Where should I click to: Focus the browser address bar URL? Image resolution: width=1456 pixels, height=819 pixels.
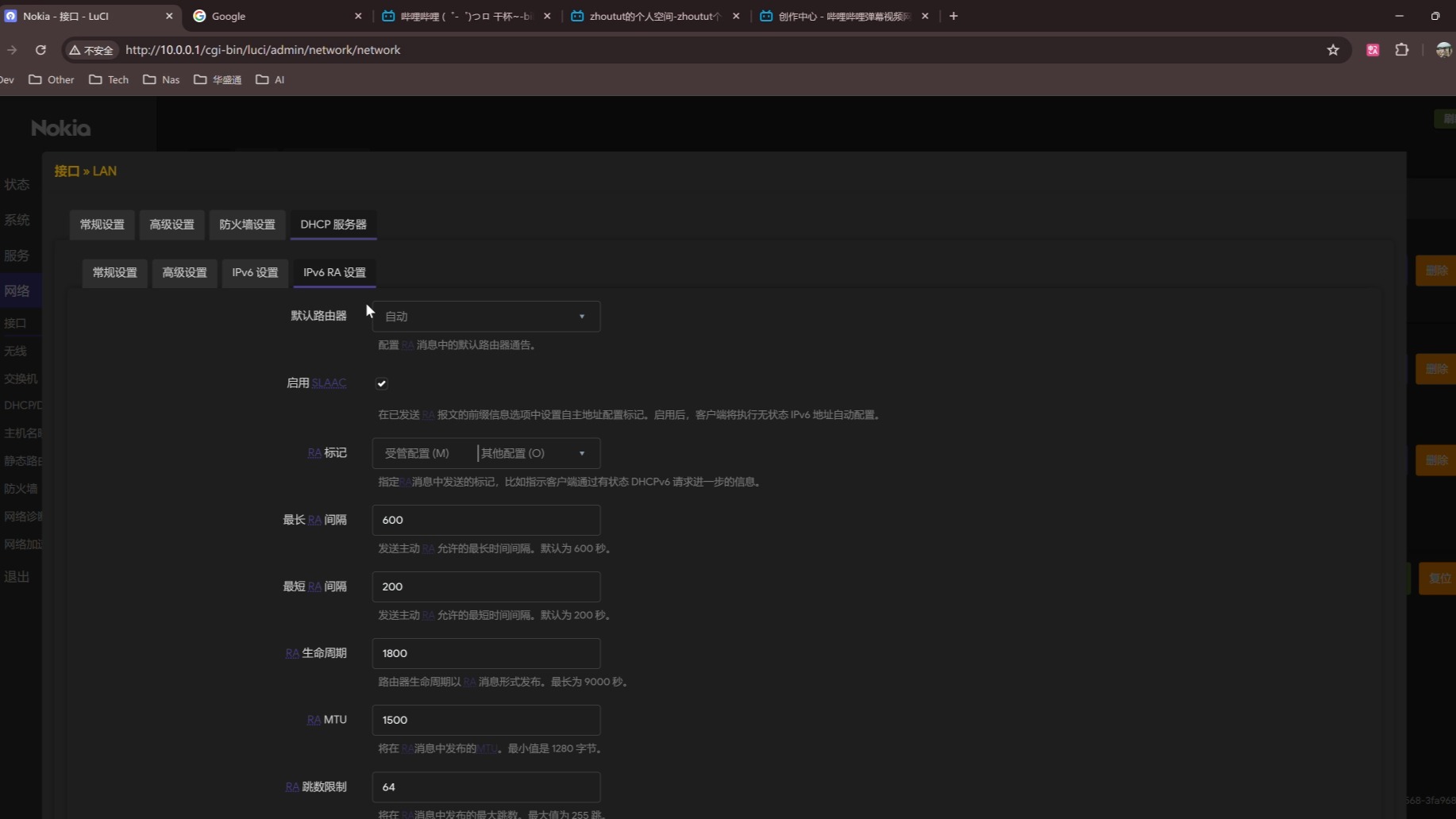tap(263, 50)
